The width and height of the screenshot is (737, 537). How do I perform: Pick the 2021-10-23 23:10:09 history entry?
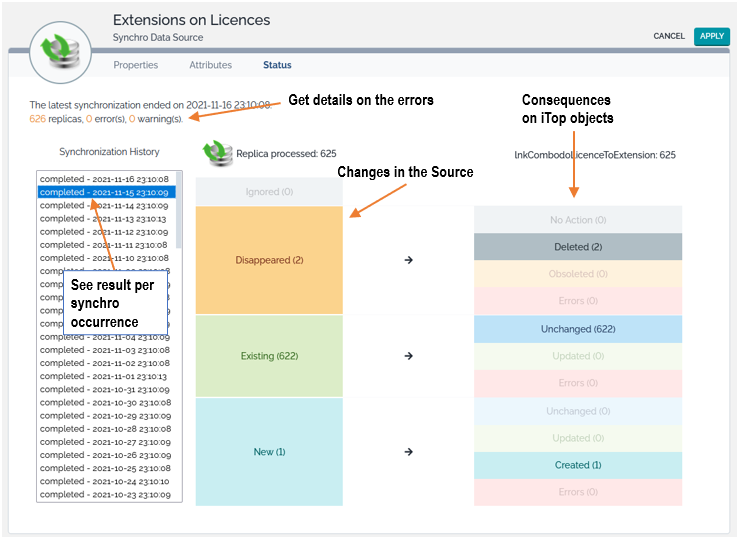[x=104, y=494]
